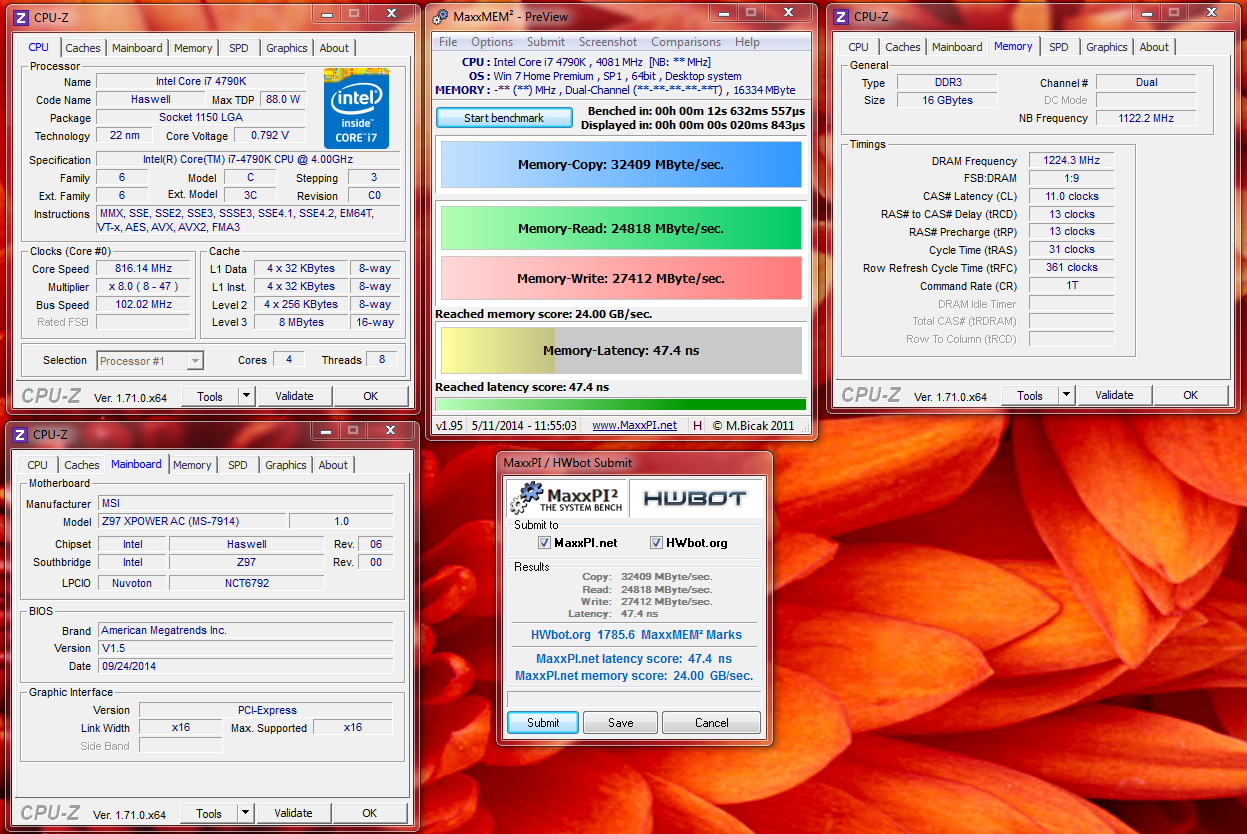Viewport: 1247px width, 834px height.
Task: Click the HWbot.org 1785.6 MaxxMEM² Marks text
Action: [x=636, y=635]
